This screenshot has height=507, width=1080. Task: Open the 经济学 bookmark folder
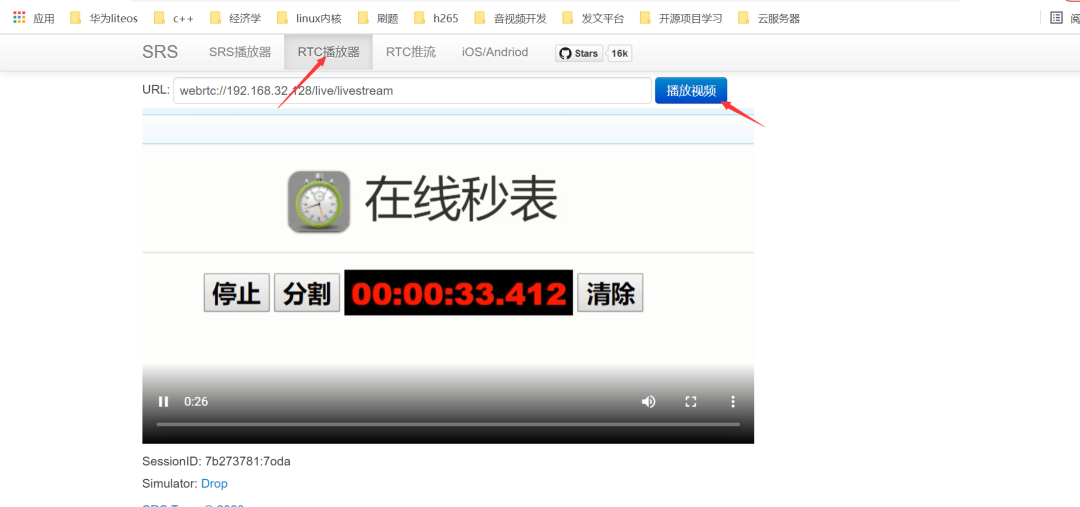pos(236,19)
